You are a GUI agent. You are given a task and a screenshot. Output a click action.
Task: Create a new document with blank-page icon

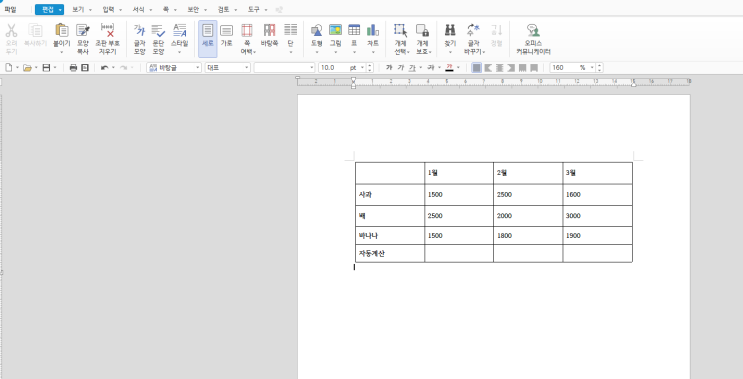pos(9,68)
